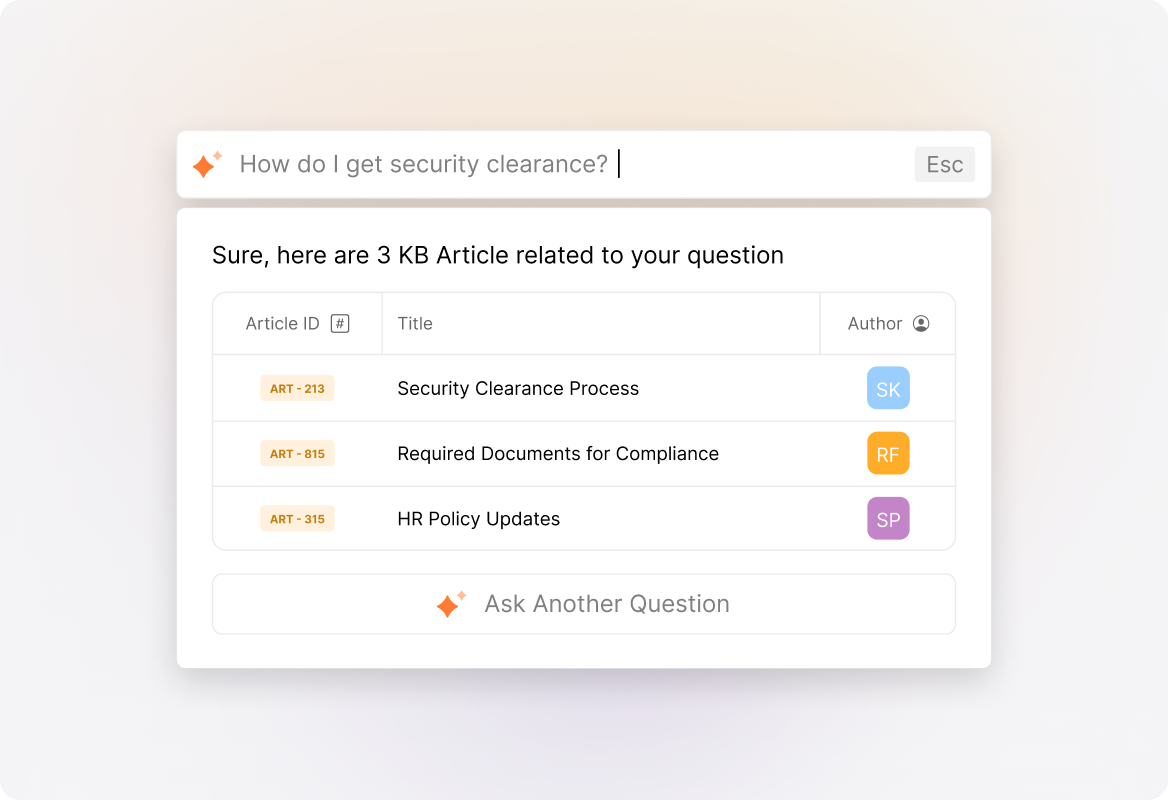Sort by the Title column header

click(415, 322)
